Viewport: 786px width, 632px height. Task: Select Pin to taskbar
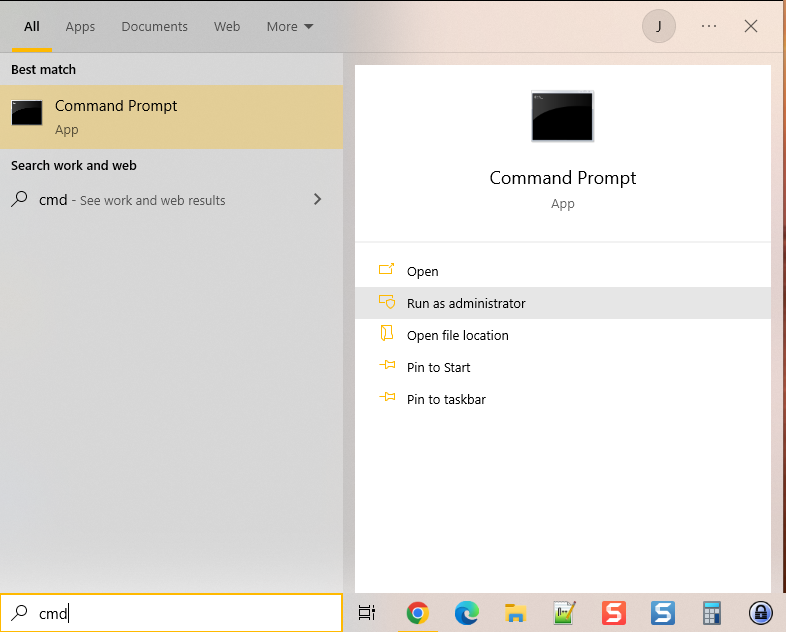pos(562,399)
